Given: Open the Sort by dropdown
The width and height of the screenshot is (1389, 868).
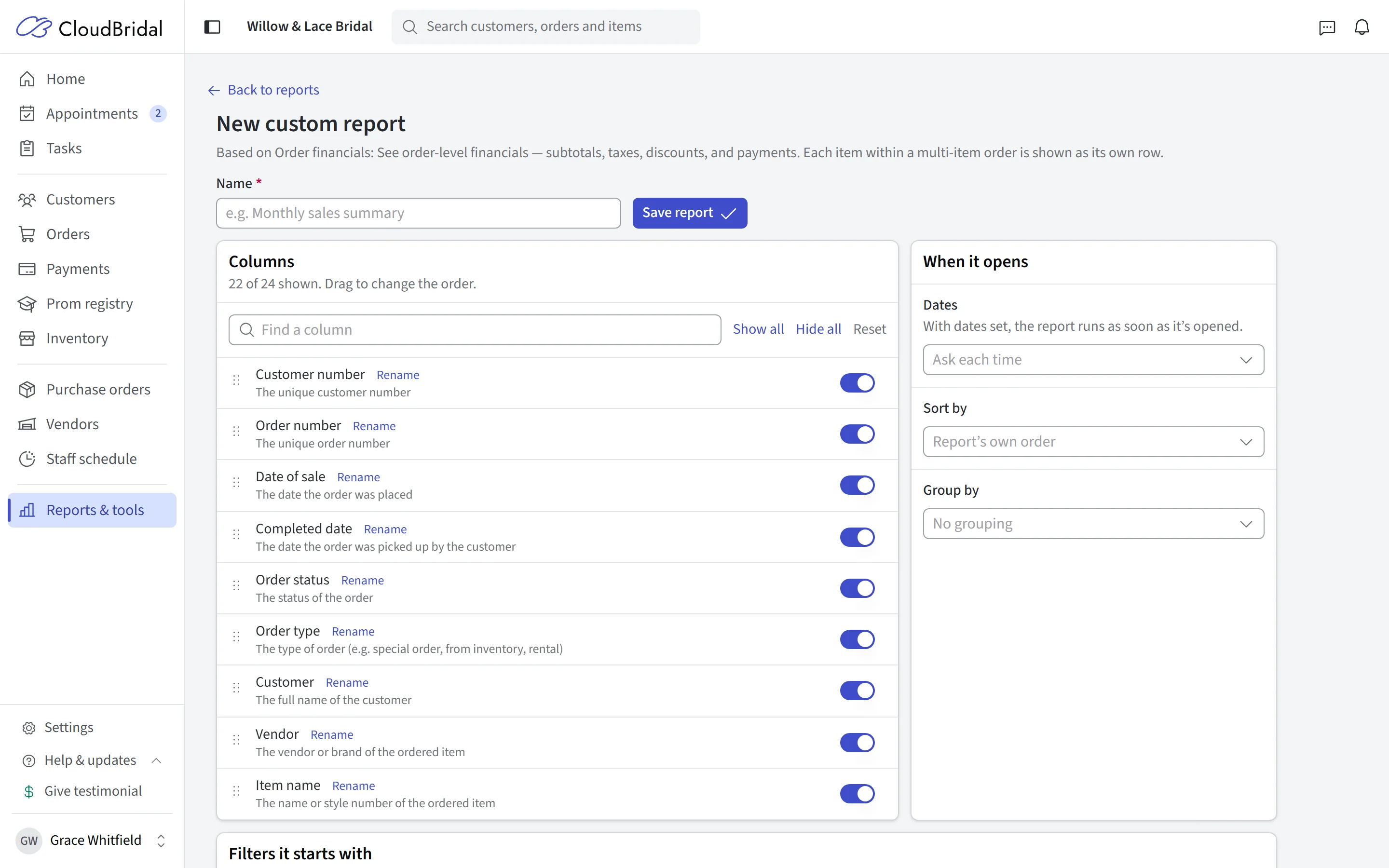Looking at the screenshot, I should tap(1093, 442).
